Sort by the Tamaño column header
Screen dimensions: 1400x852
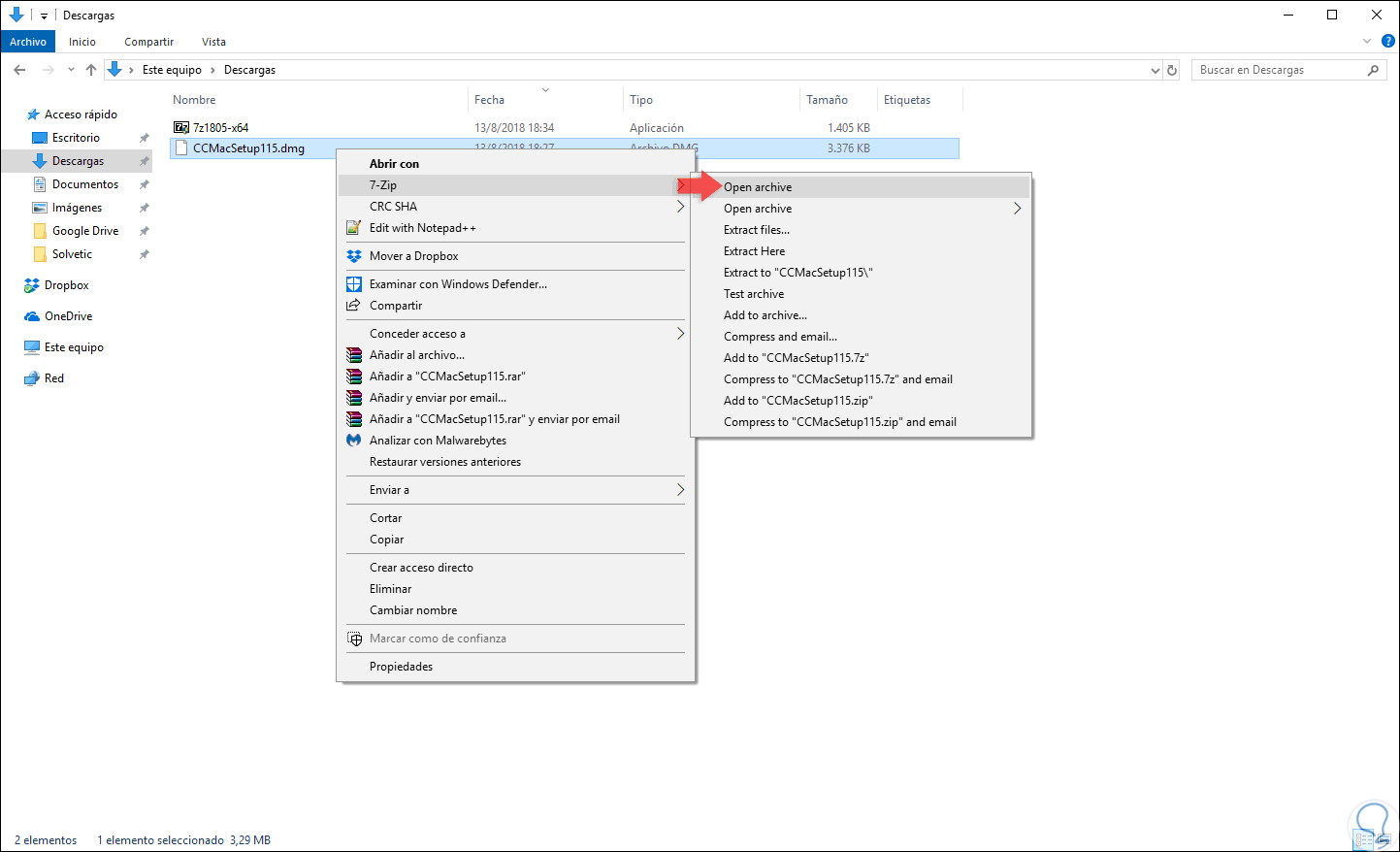827,100
